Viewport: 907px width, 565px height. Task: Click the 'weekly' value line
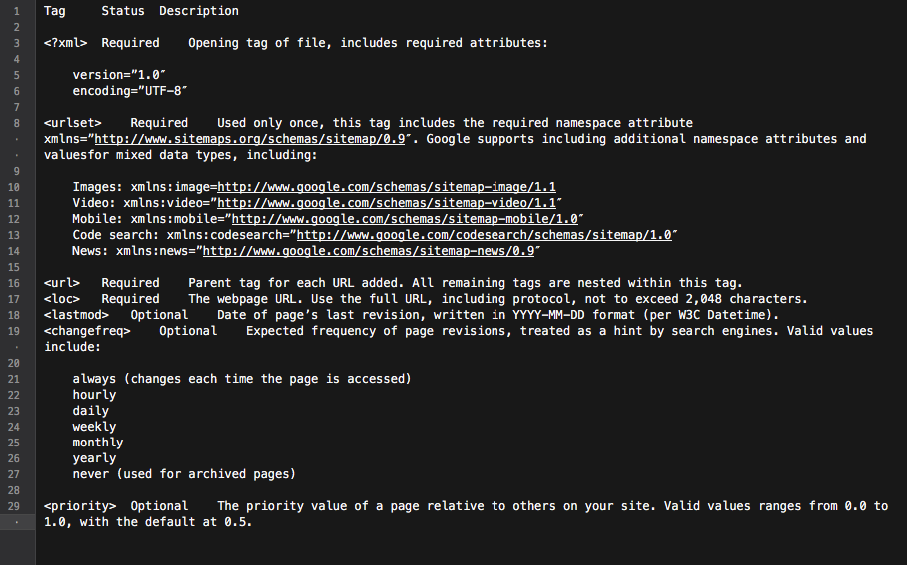coord(94,427)
